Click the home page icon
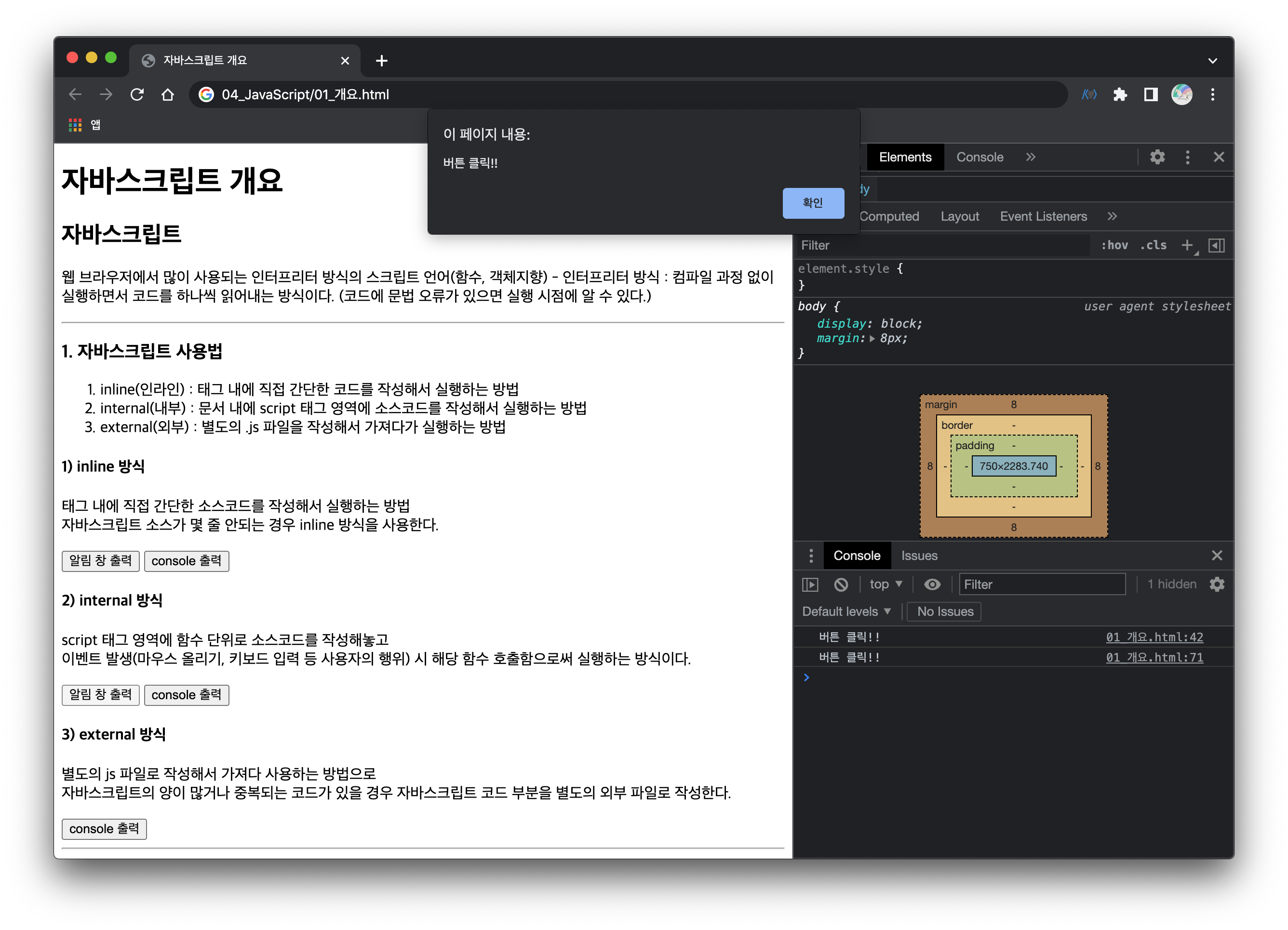The height and width of the screenshot is (930, 1288). coord(168,94)
